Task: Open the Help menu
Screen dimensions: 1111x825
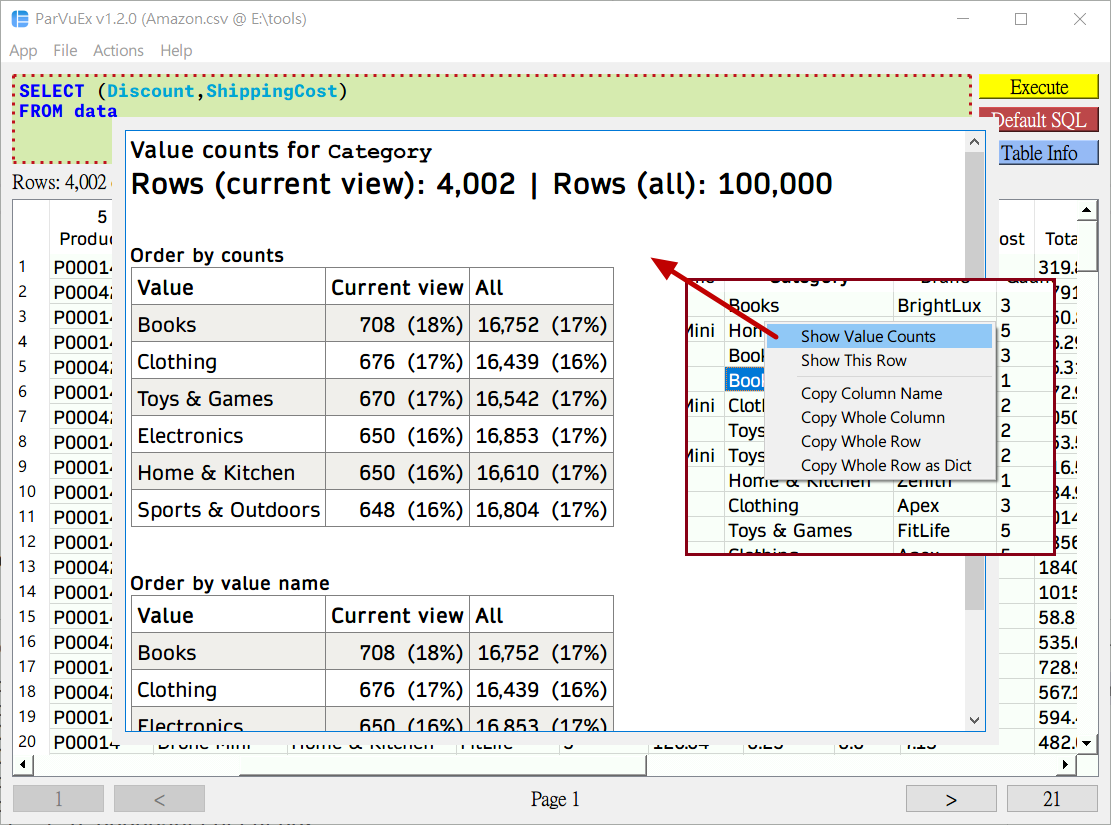Action: (x=176, y=51)
